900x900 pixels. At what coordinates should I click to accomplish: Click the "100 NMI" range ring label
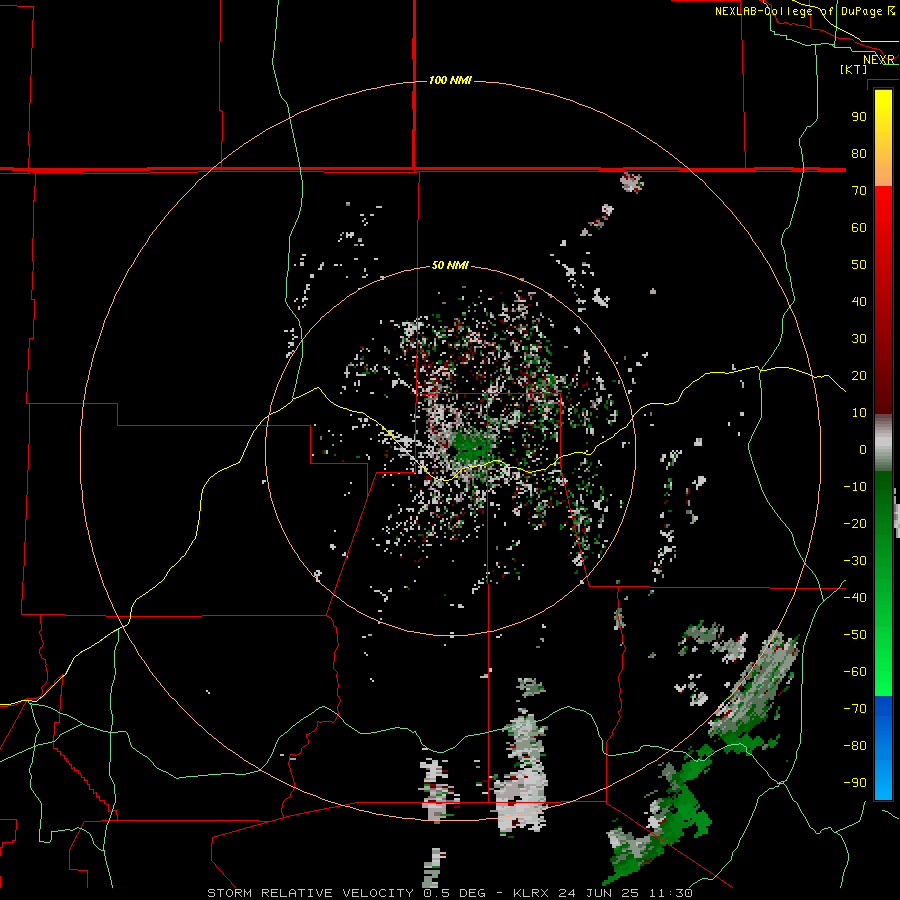click(450, 80)
